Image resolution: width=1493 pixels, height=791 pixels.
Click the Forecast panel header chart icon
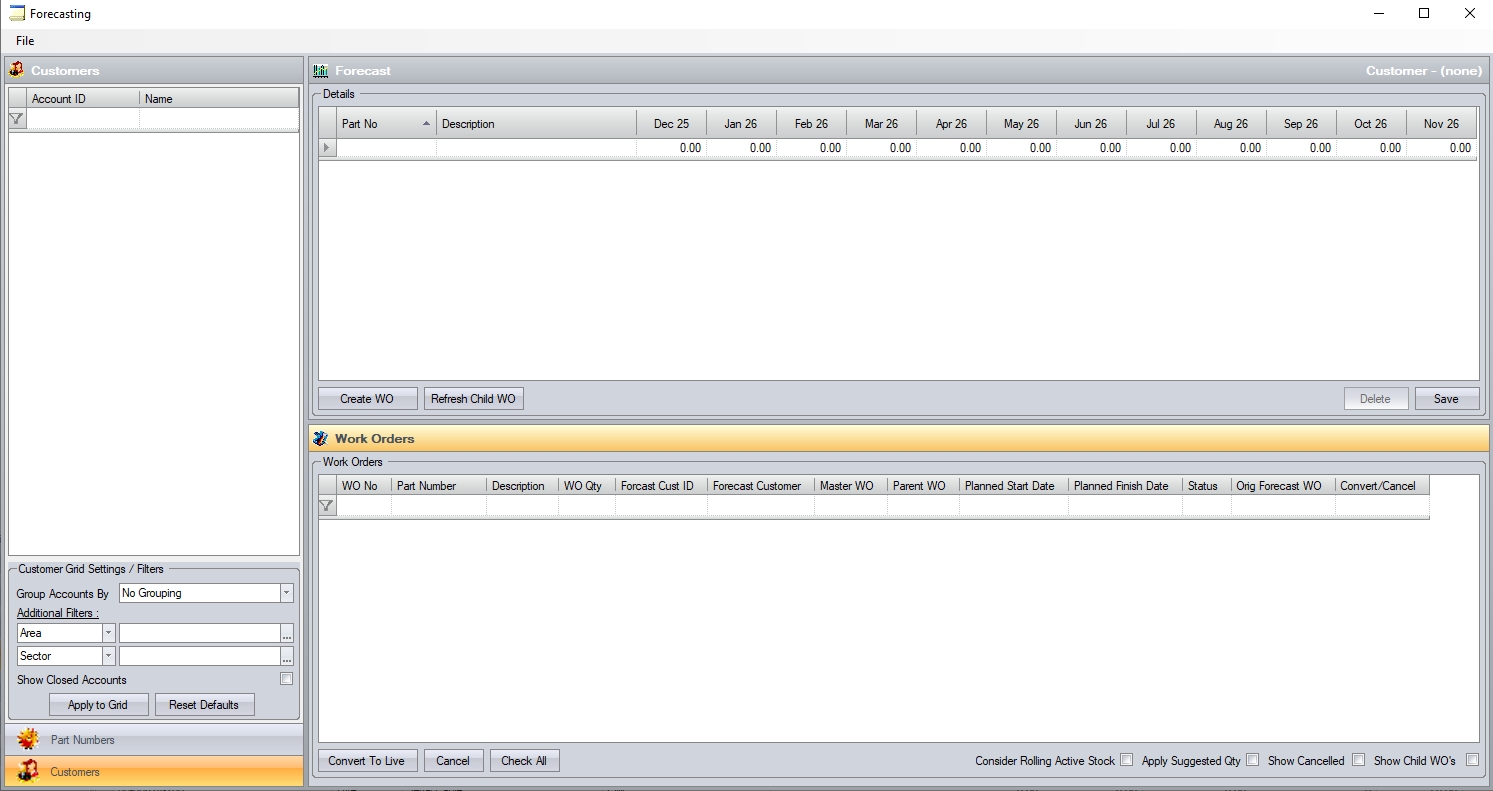[x=321, y=71]
